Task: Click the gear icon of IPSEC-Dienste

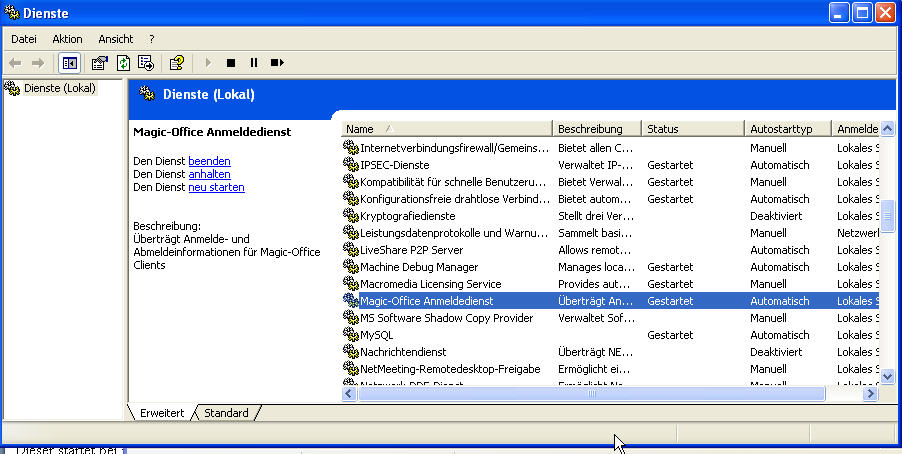Action: point(351,165)
